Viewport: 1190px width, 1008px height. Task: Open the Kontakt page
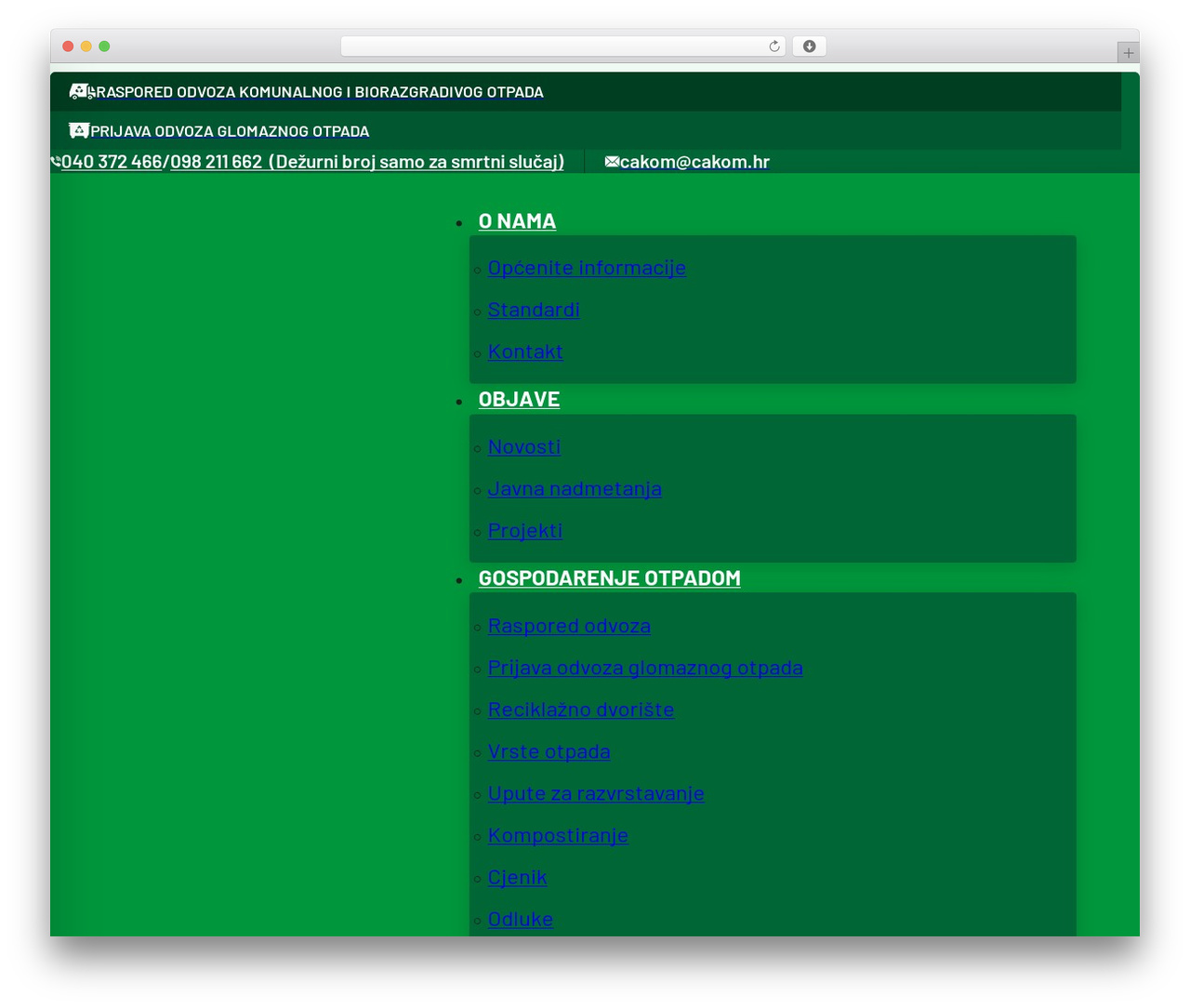[x=525, y=351]
